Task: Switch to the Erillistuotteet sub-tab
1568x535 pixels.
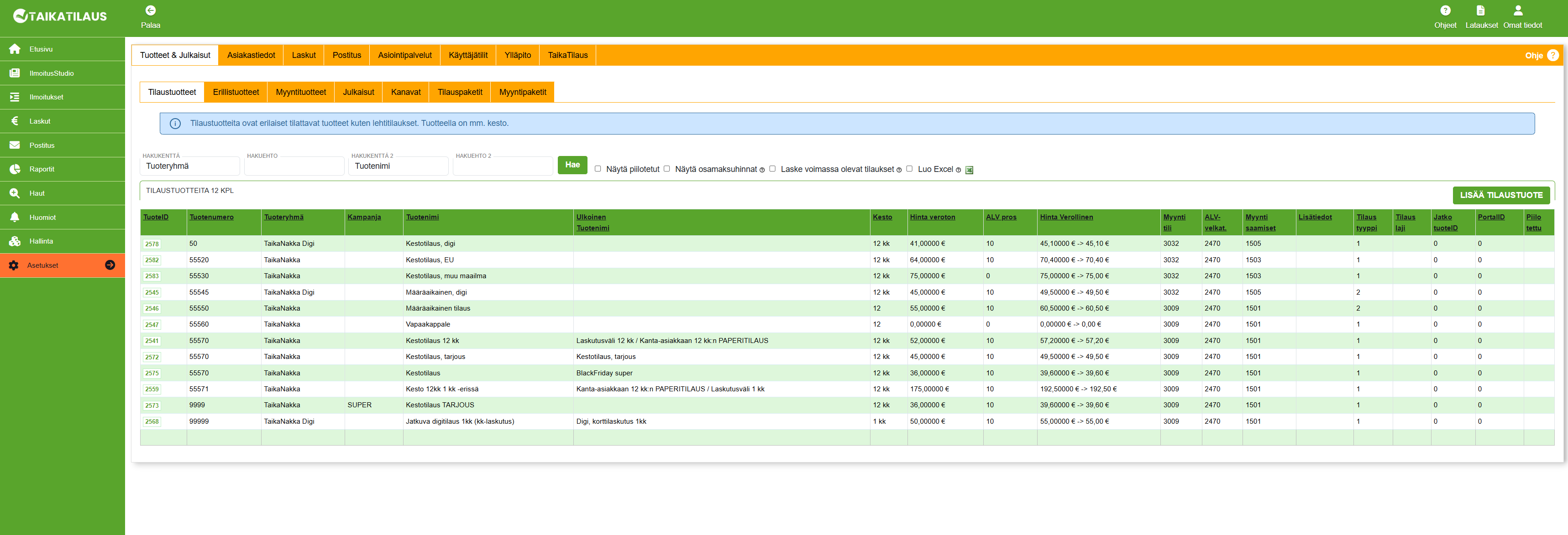Action: point(236,93)
